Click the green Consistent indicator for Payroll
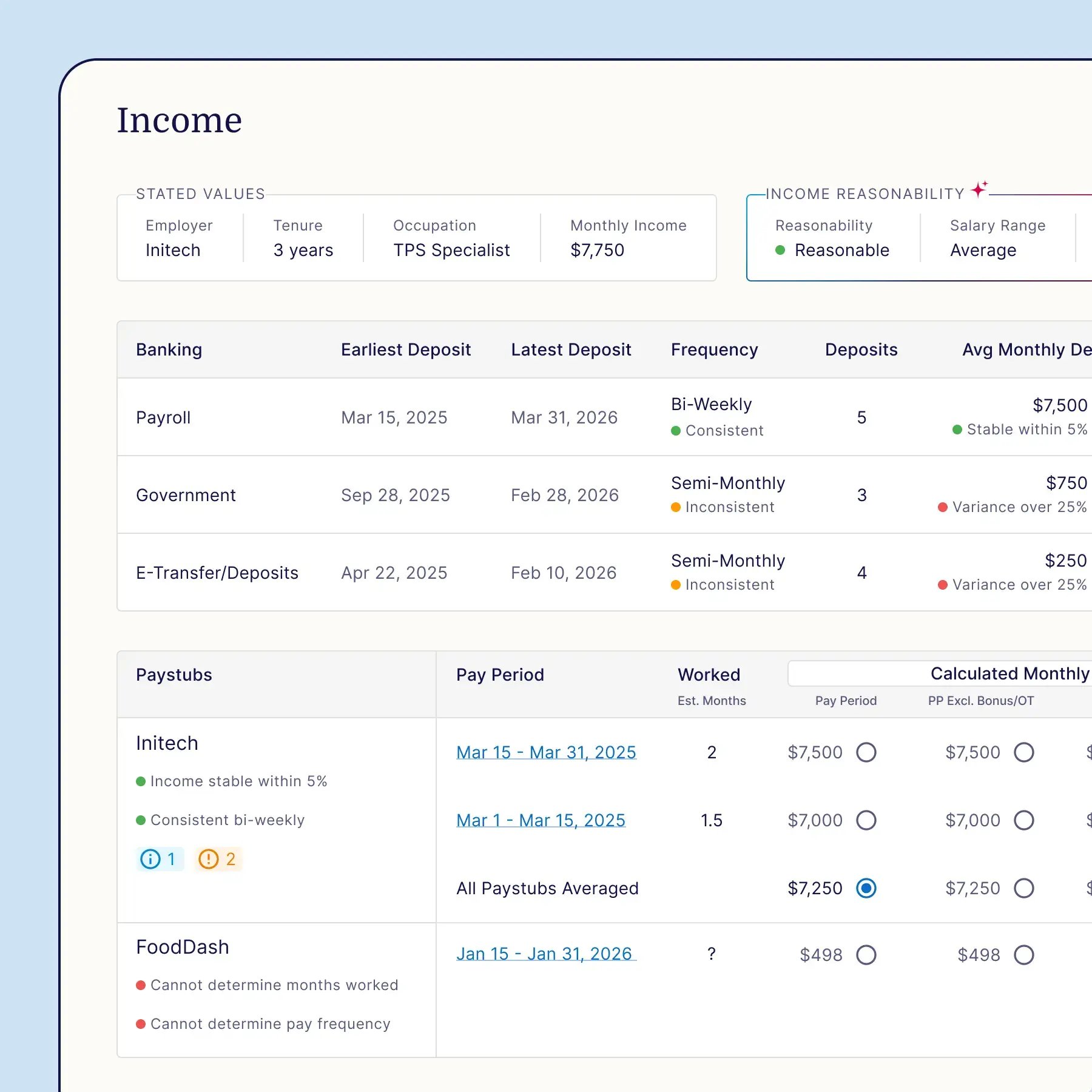1092x1092 pixels. [675, 431]
